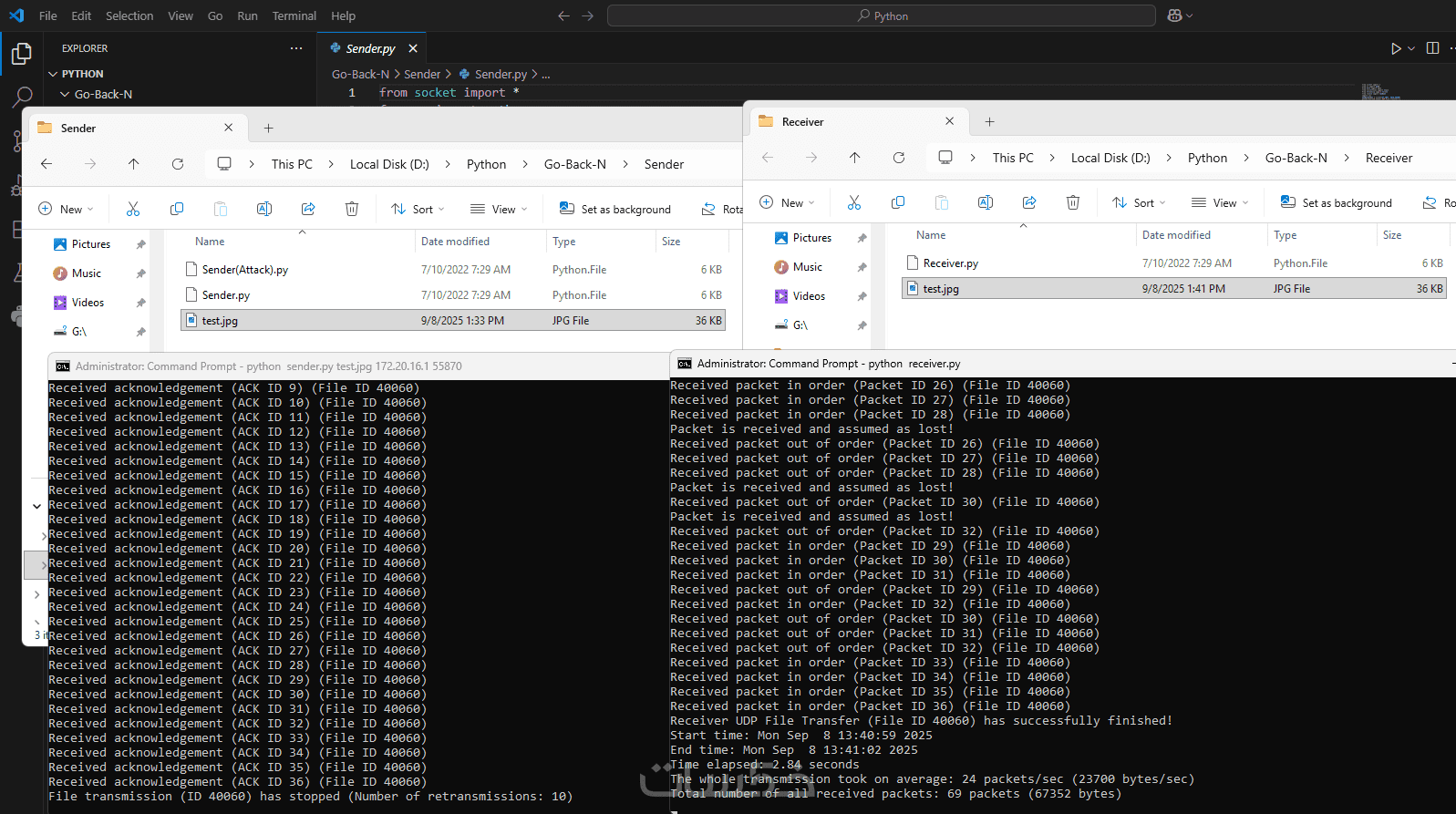Select test.jpg in Sender window
Image resolution: width=1456 pixels, height=814 pixels.
[453, 320]
